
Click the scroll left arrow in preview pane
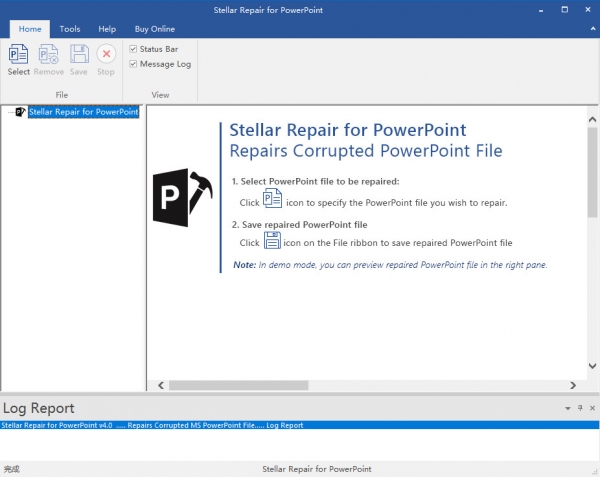(161, 385)
